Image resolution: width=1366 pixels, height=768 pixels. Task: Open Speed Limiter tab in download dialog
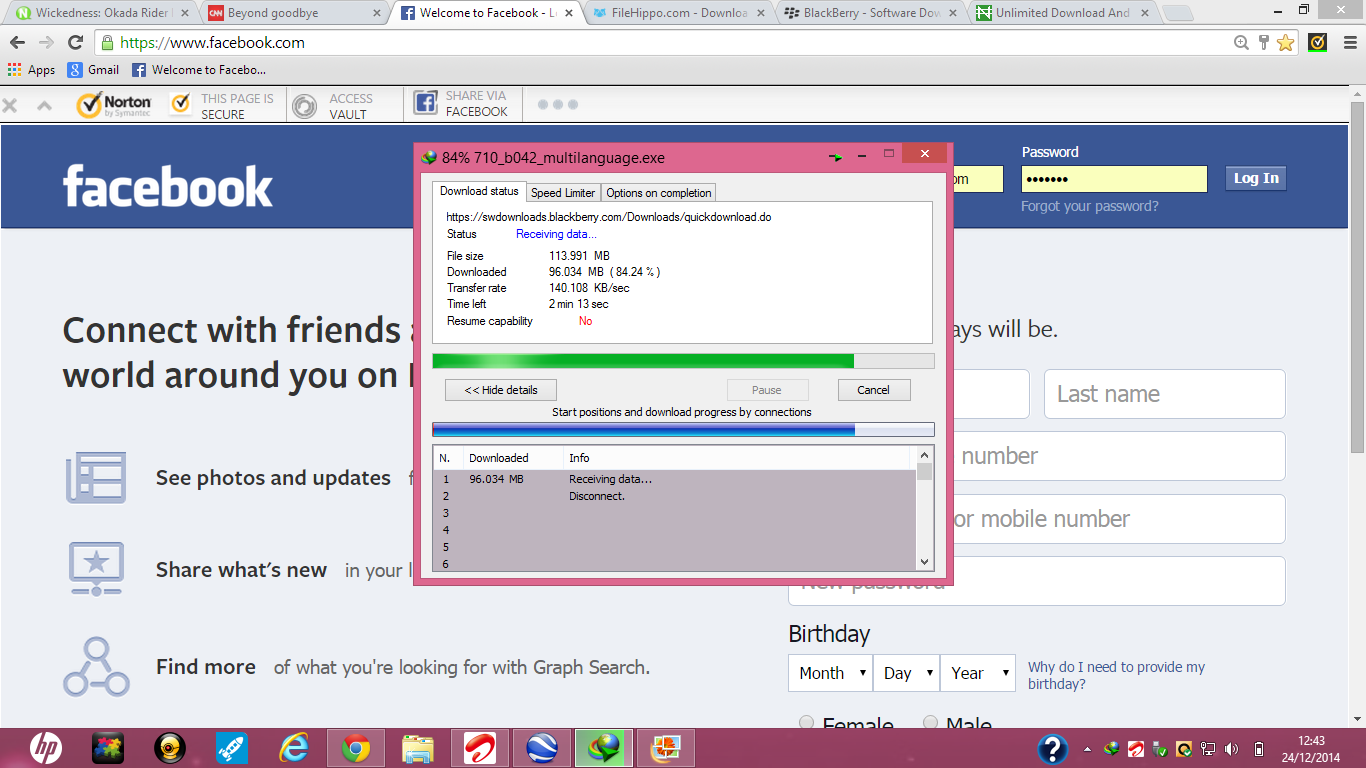click(563, 193)
